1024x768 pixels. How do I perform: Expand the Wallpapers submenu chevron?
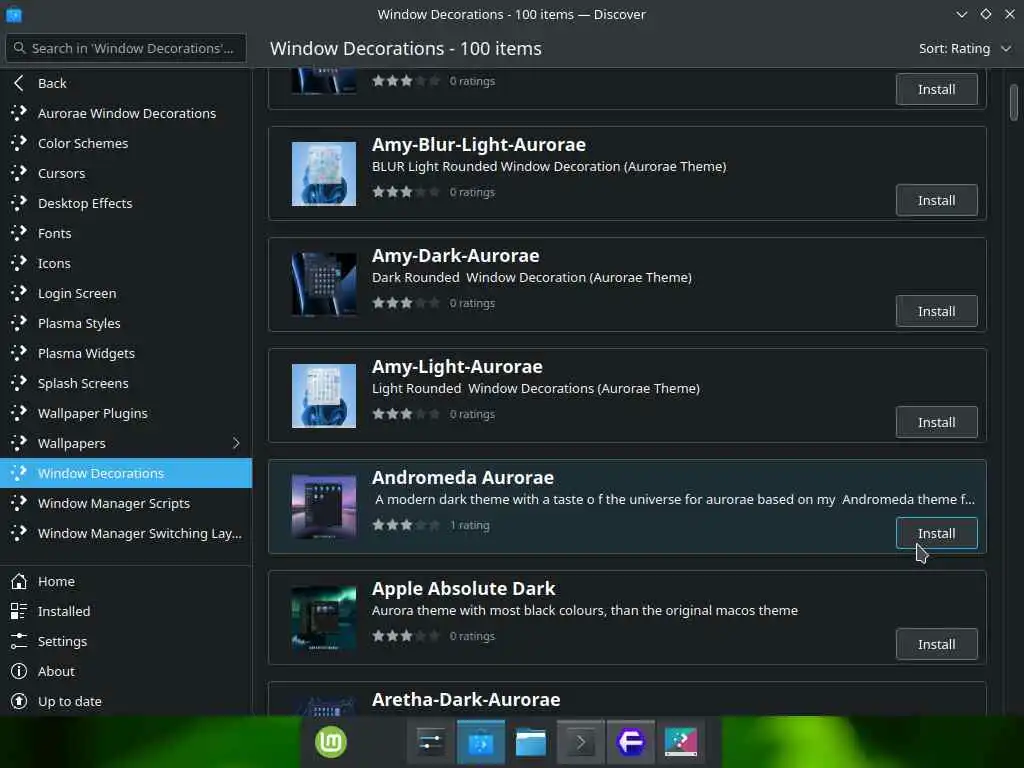236,443
